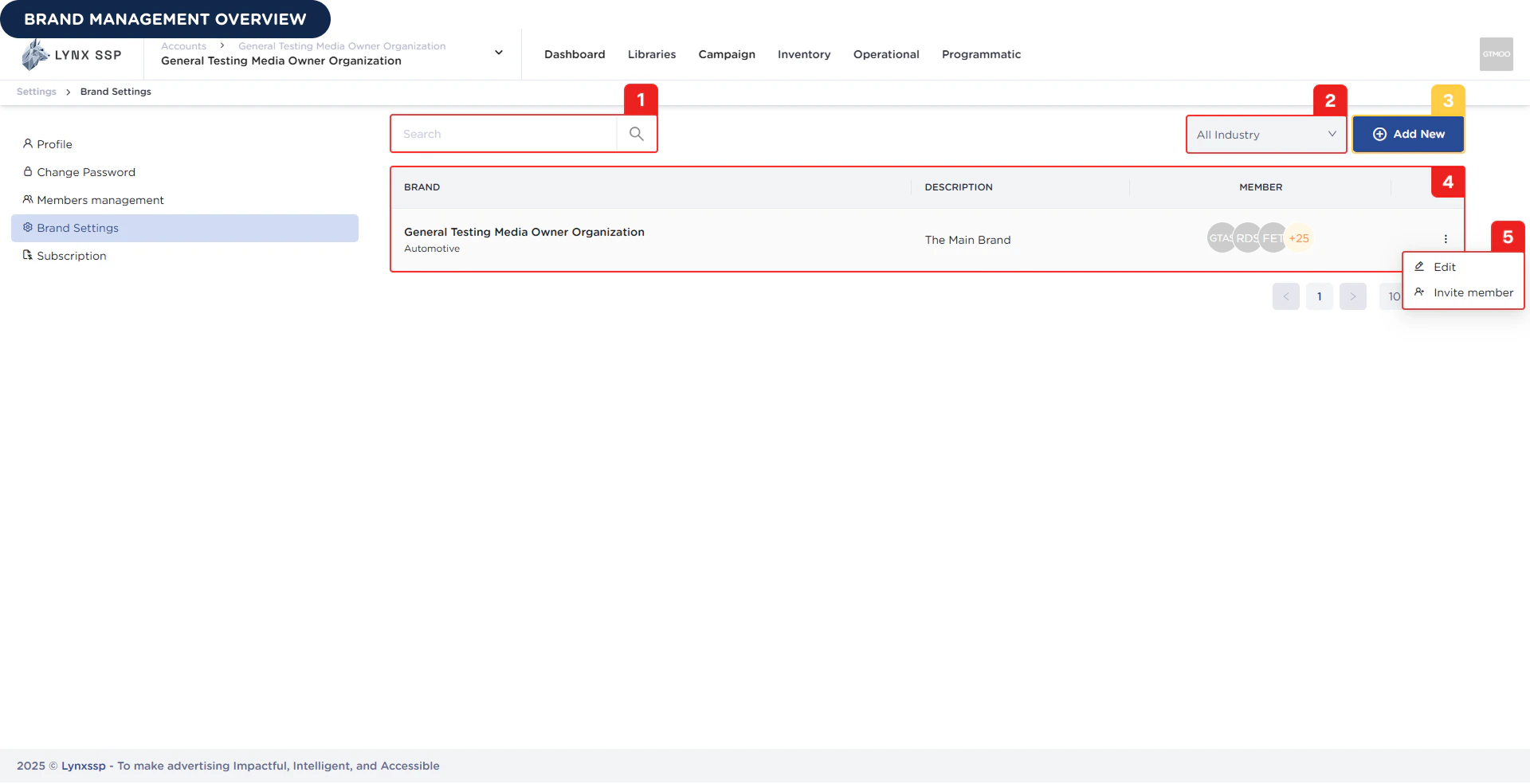The image size is (1530, 784).
Task: Click the GTMOO user avatar
Action: pyautogui.click(x=1496, y=54)
